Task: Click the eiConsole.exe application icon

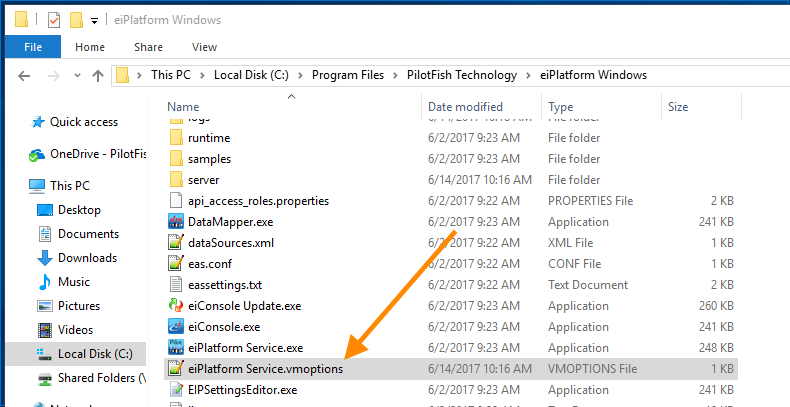Action: pyautogui.click(x=176, y=327)
